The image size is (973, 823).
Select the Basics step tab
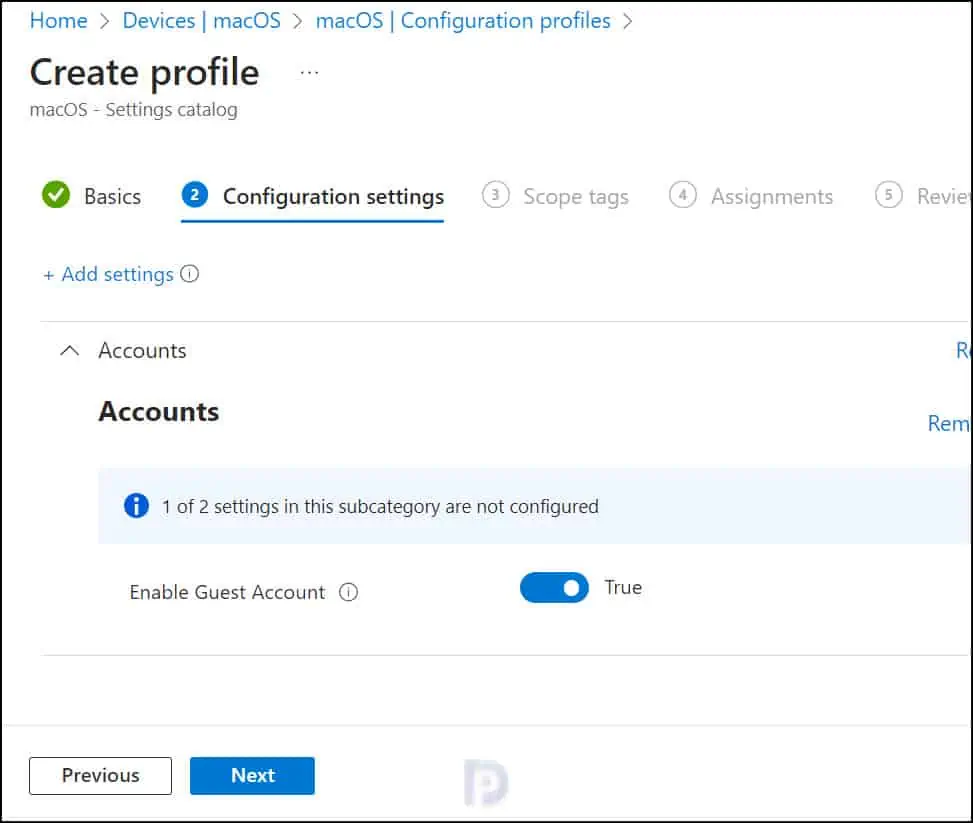pos(91,196)
